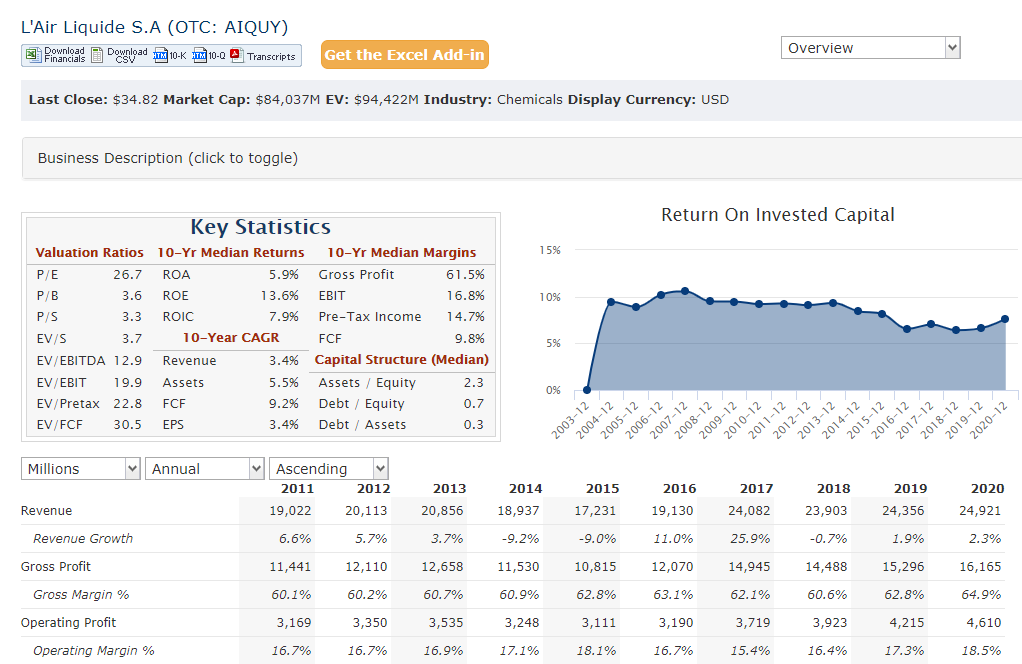The width and height of the screenshot is (1022, 664).
Task: Click the 2015 gross margin value 62.8%
Action: coord(596,595)
